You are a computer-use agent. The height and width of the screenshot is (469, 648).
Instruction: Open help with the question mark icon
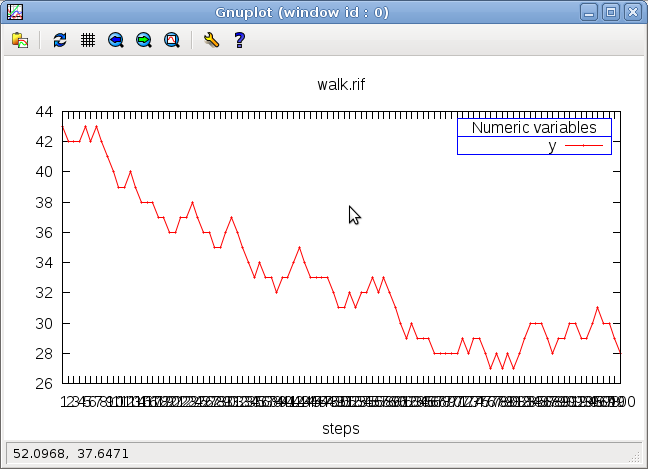pos(239,40)
